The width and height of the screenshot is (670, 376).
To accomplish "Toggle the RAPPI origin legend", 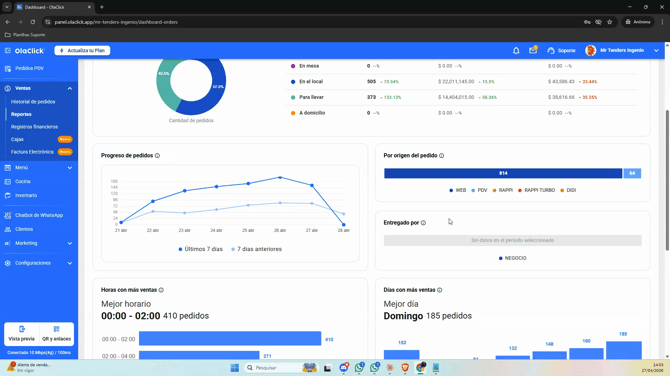I will click(502, 190).
